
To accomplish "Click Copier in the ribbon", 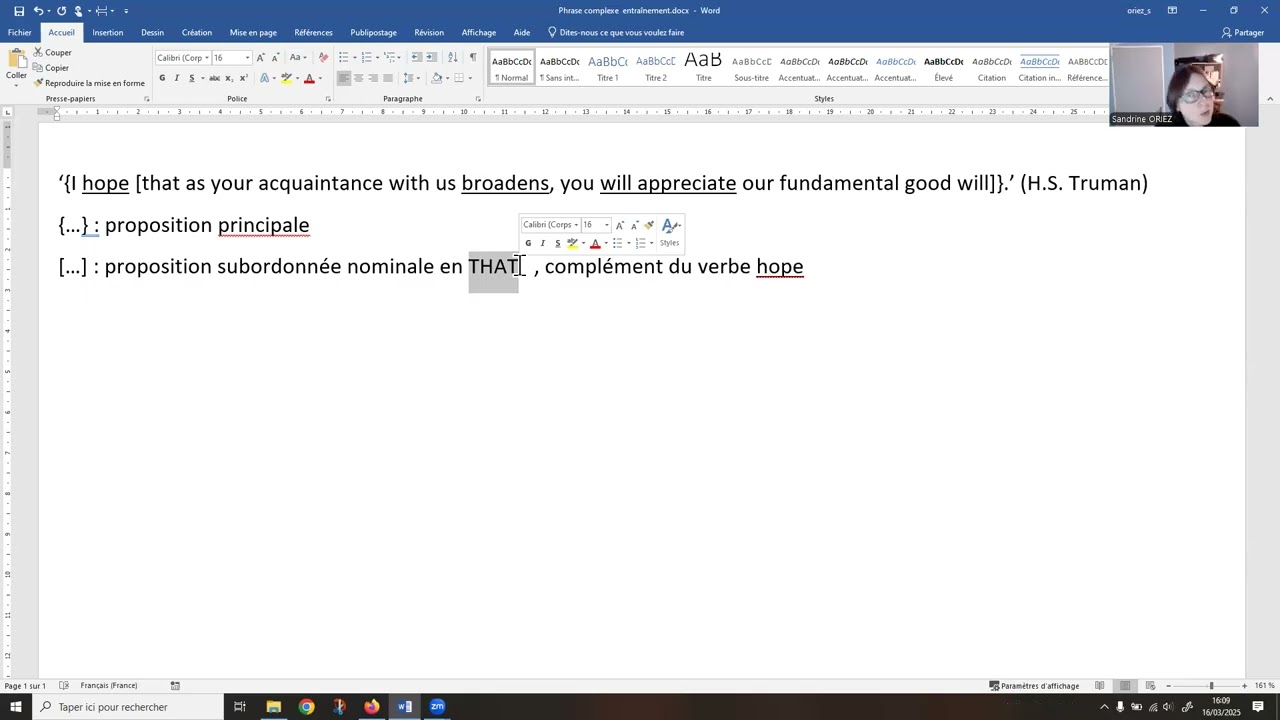I will click(51, 68).
